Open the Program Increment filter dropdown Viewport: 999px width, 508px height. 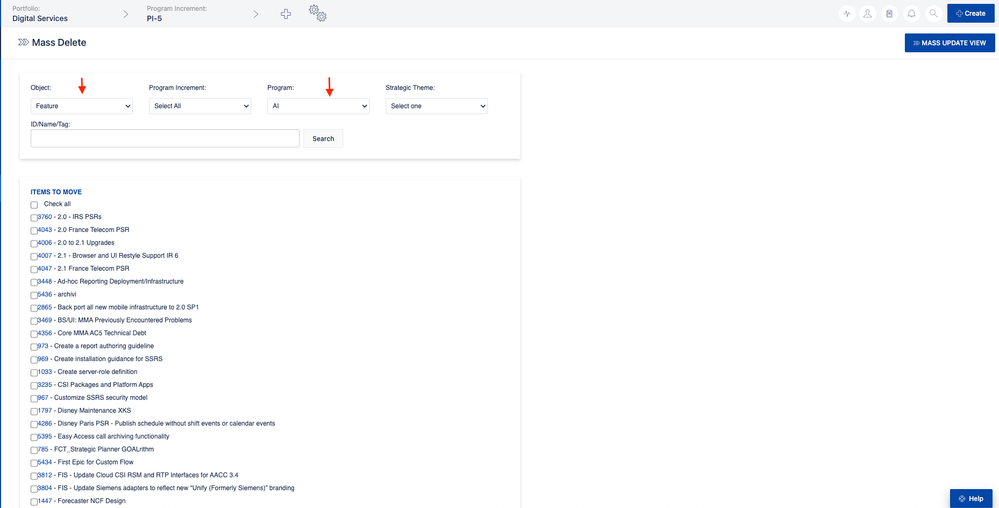pos(200,106)
